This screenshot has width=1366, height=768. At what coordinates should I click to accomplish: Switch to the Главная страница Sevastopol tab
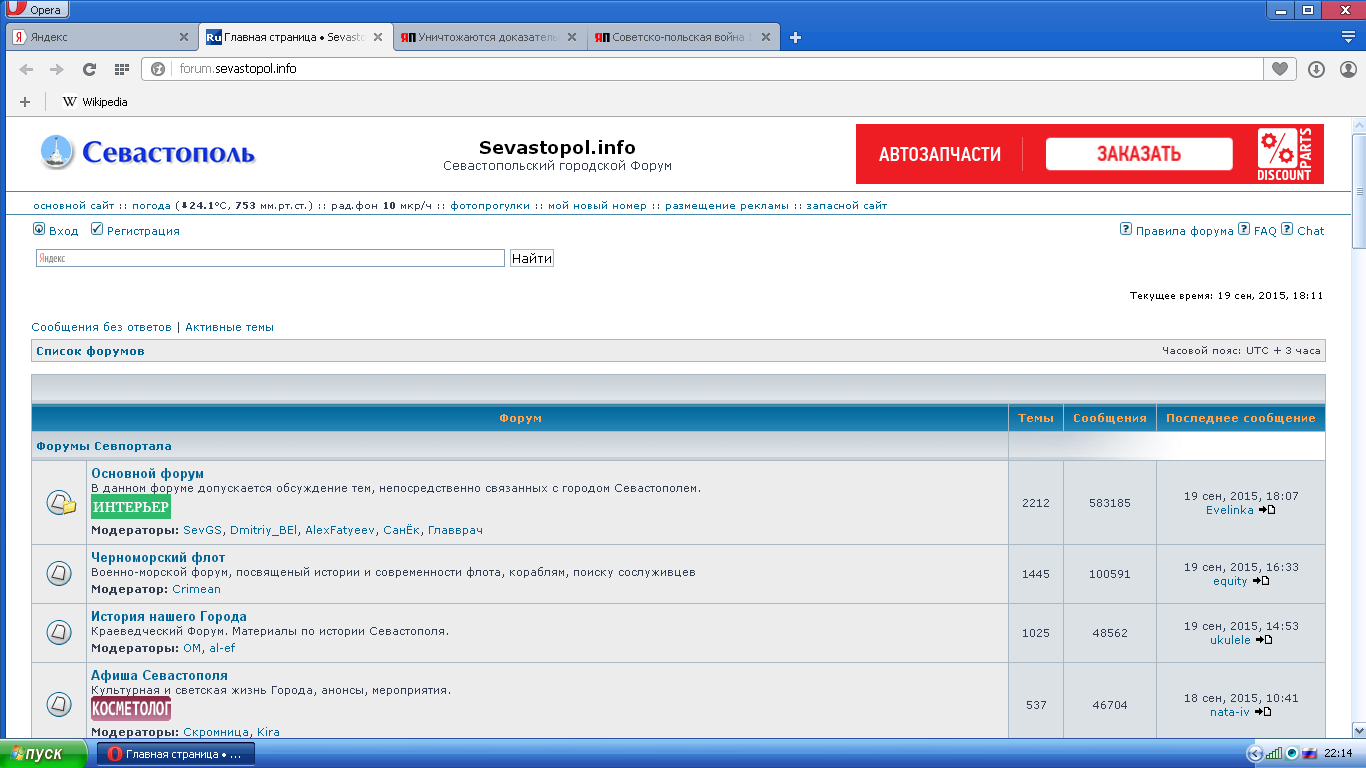(x=294, y=37)
